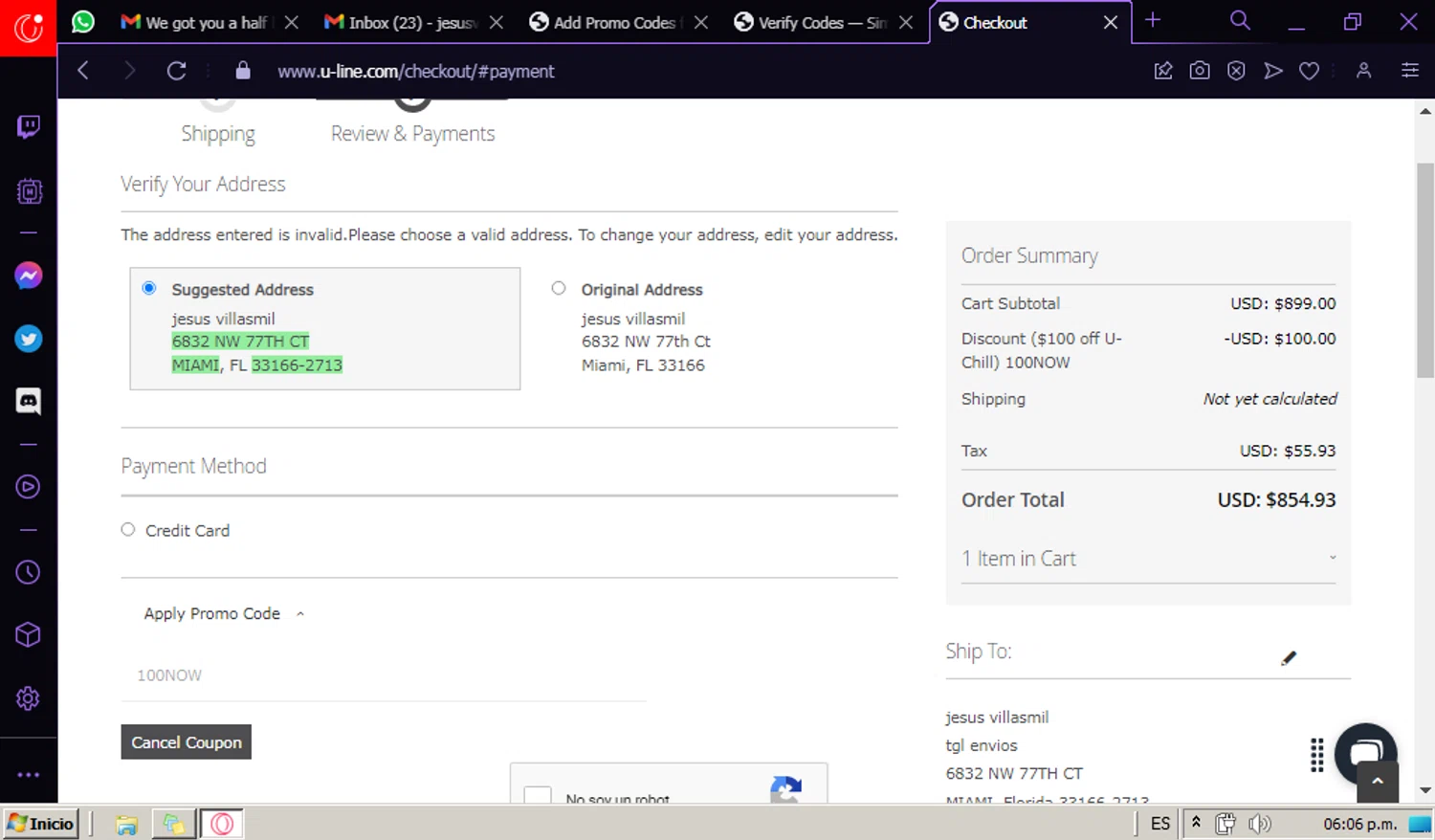The width and height of the screenshot is (1435, 840).
Task: Open browser history clock icon
Action: pyautogui.click(x=28, y=572)
